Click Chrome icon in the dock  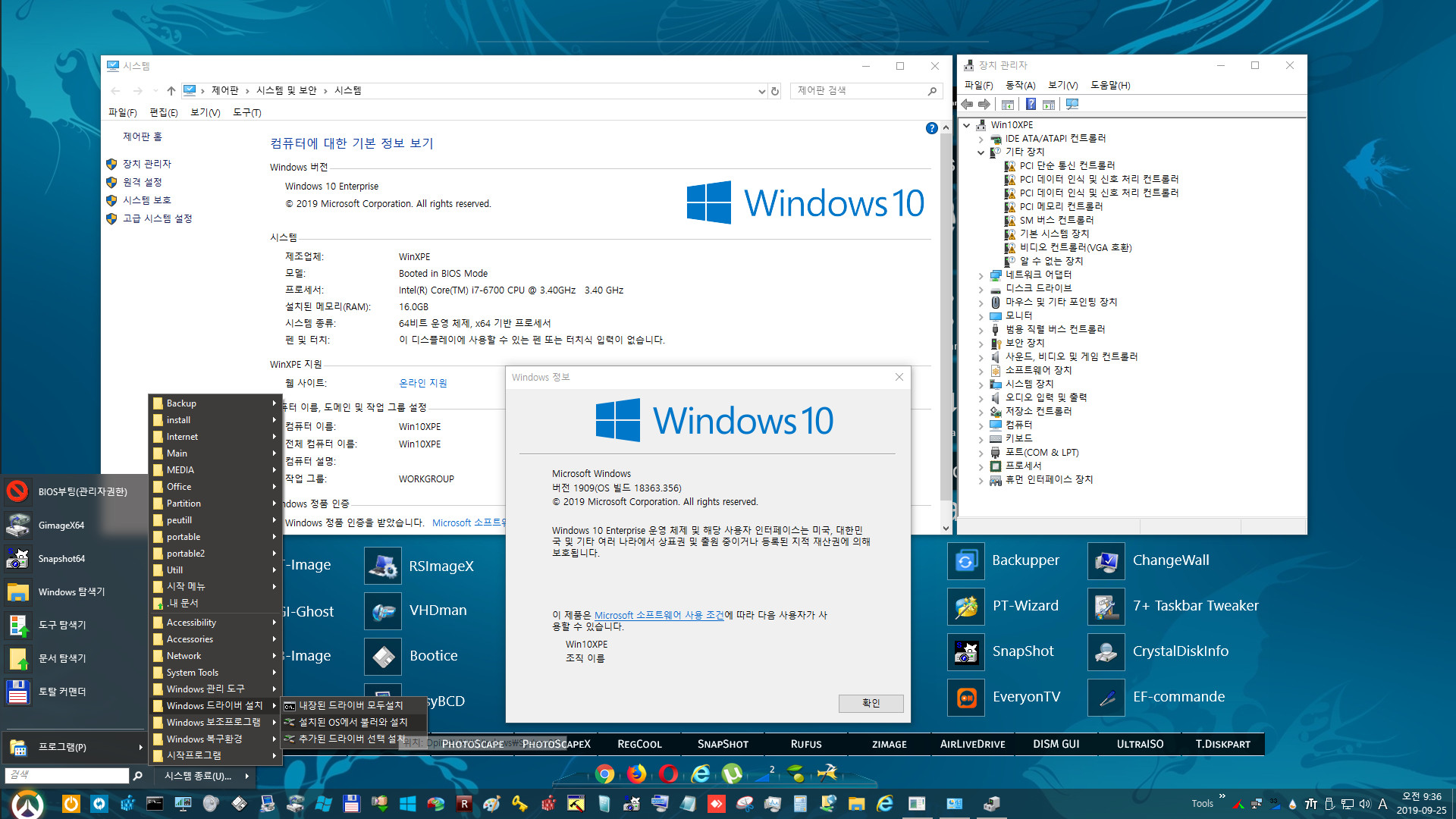[x=604, y=773]
